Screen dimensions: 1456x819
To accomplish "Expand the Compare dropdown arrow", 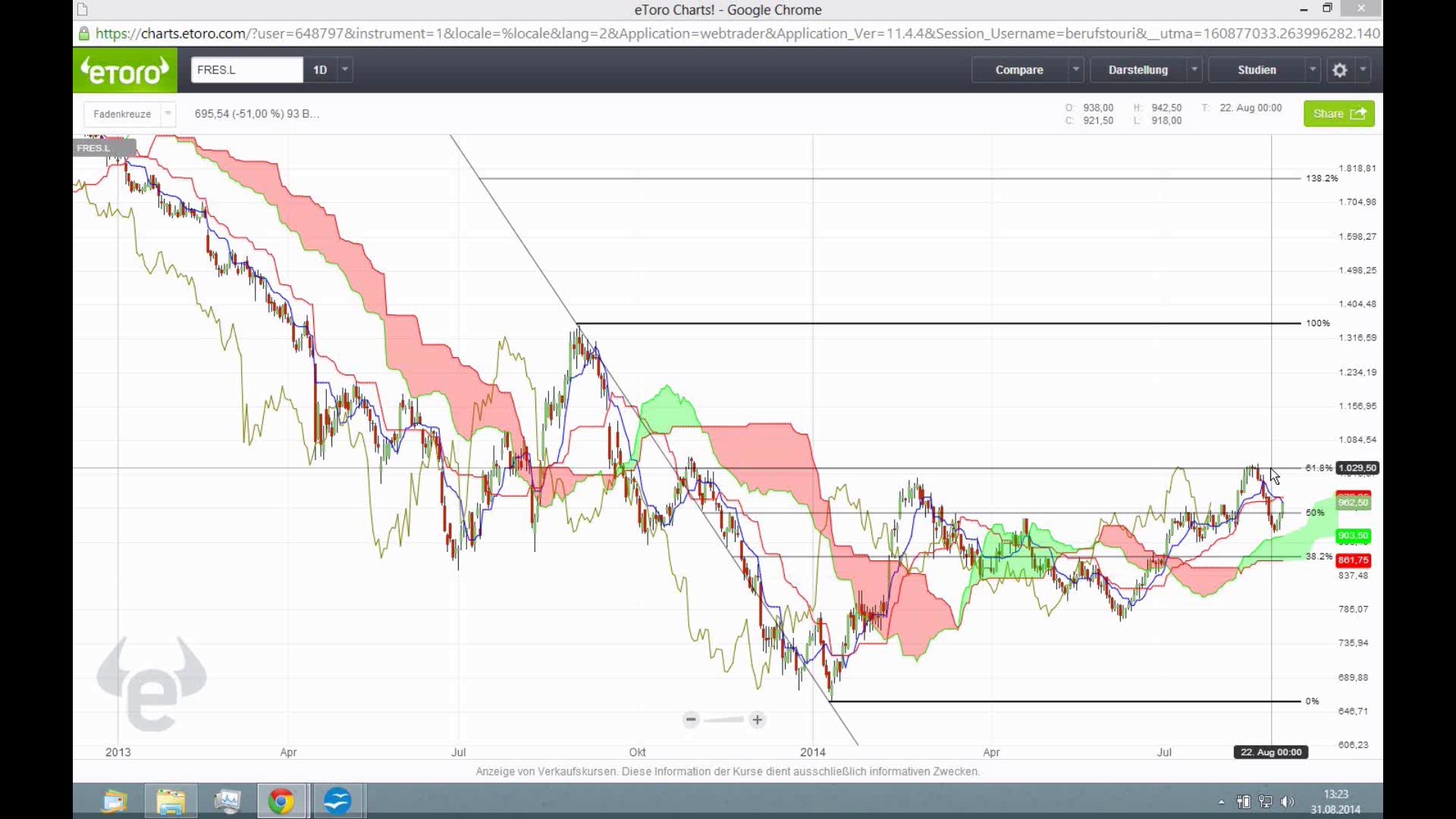I will point(1075,70).
